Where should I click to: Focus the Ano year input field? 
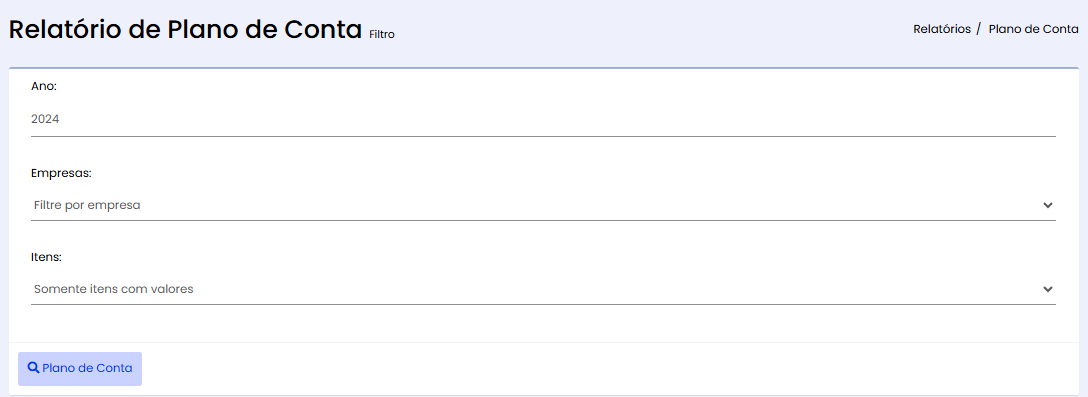coord(543,119)
